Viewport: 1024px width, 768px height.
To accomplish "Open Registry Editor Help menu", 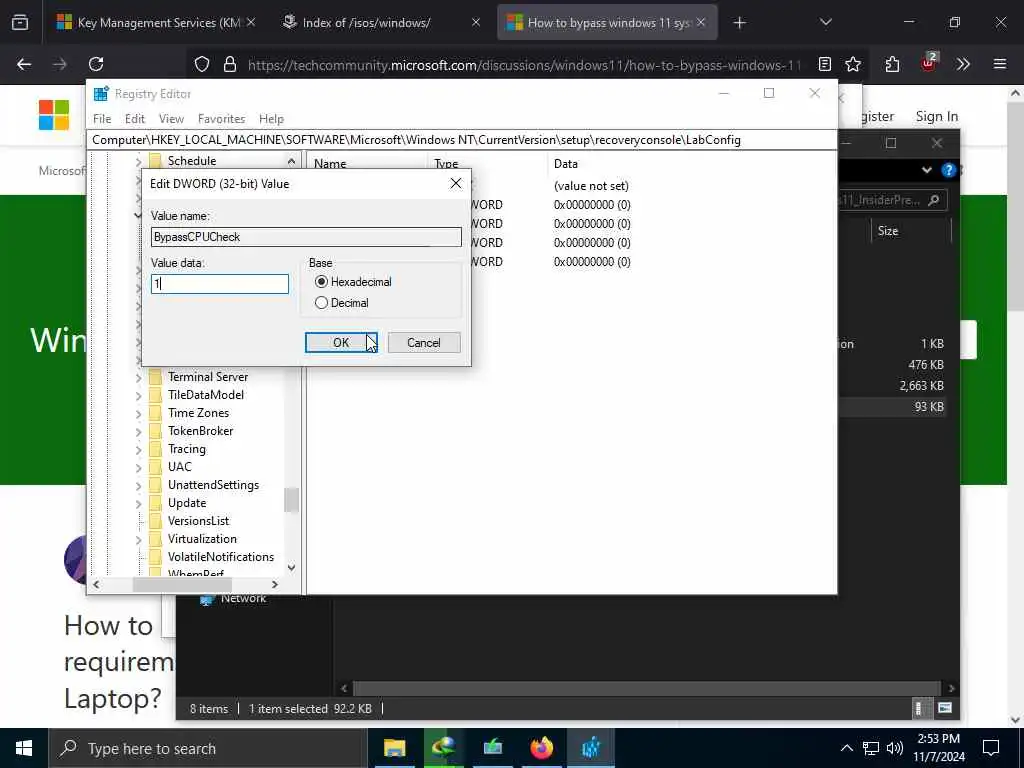I will click(x=271, y=119).
